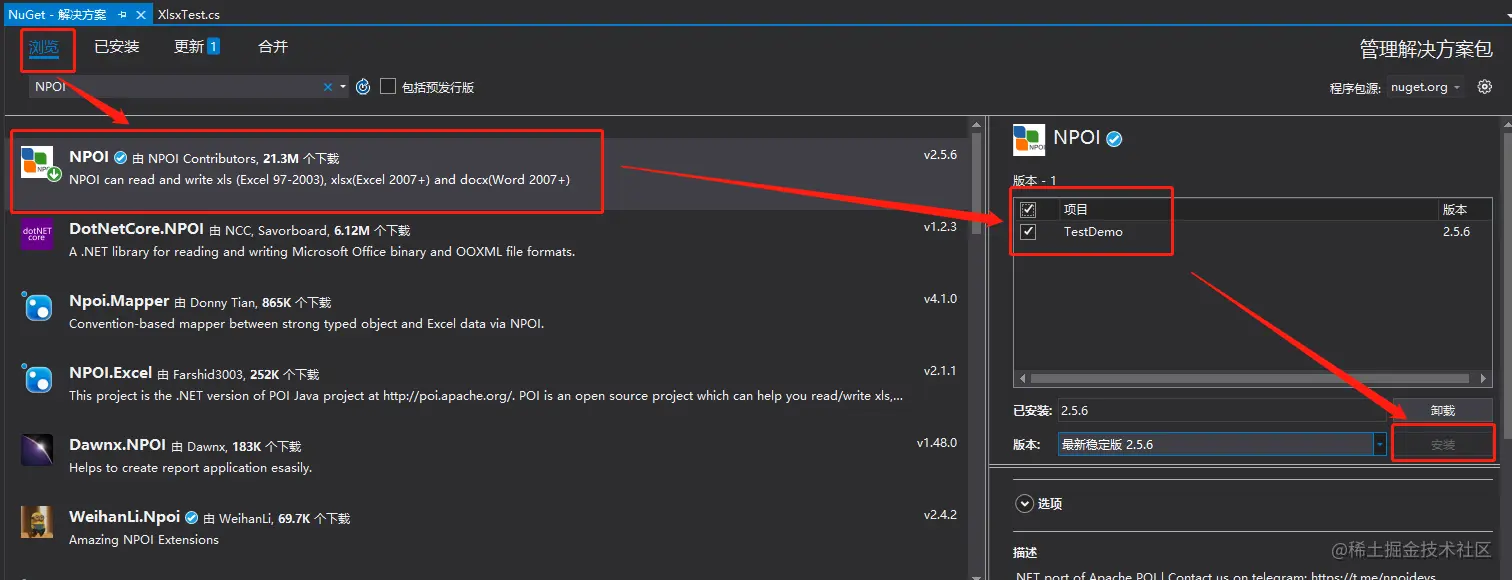Switch to the 合并 (Consolidate) tab
The width and height of the screenshot is (1512, 580).
click(x=273, y=47)
